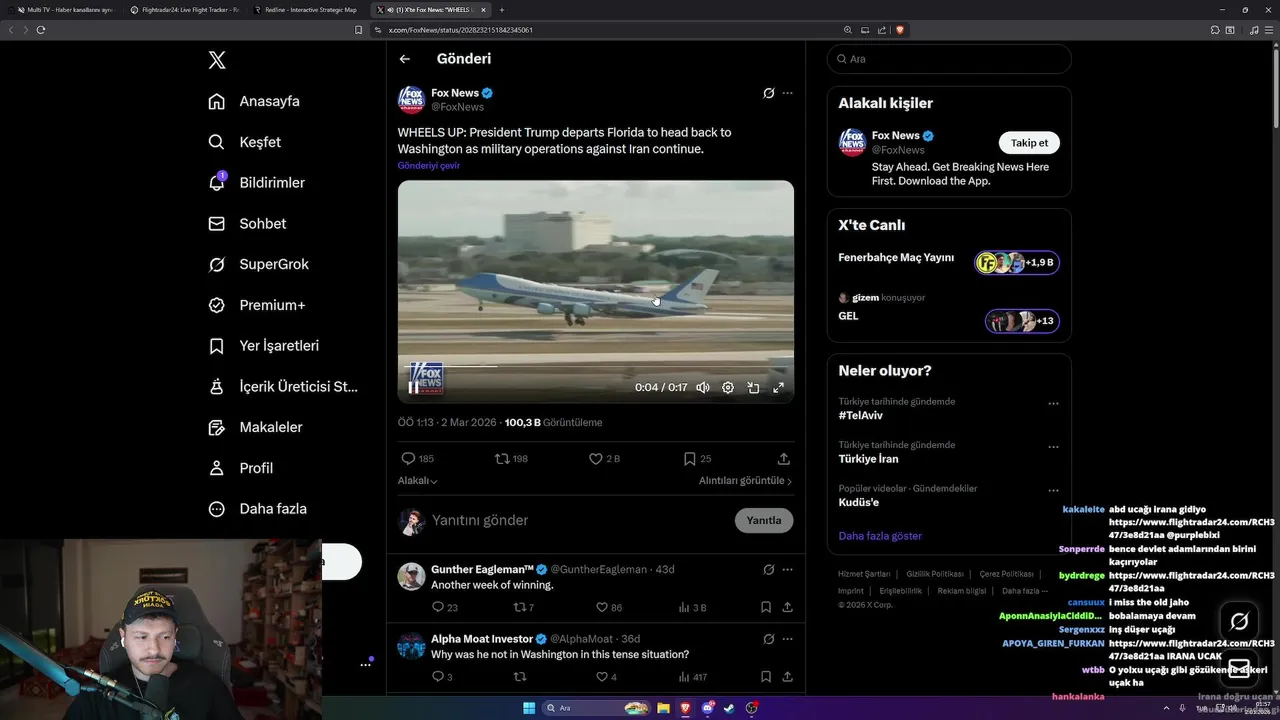Share the Fox News post

click(784, 459)
